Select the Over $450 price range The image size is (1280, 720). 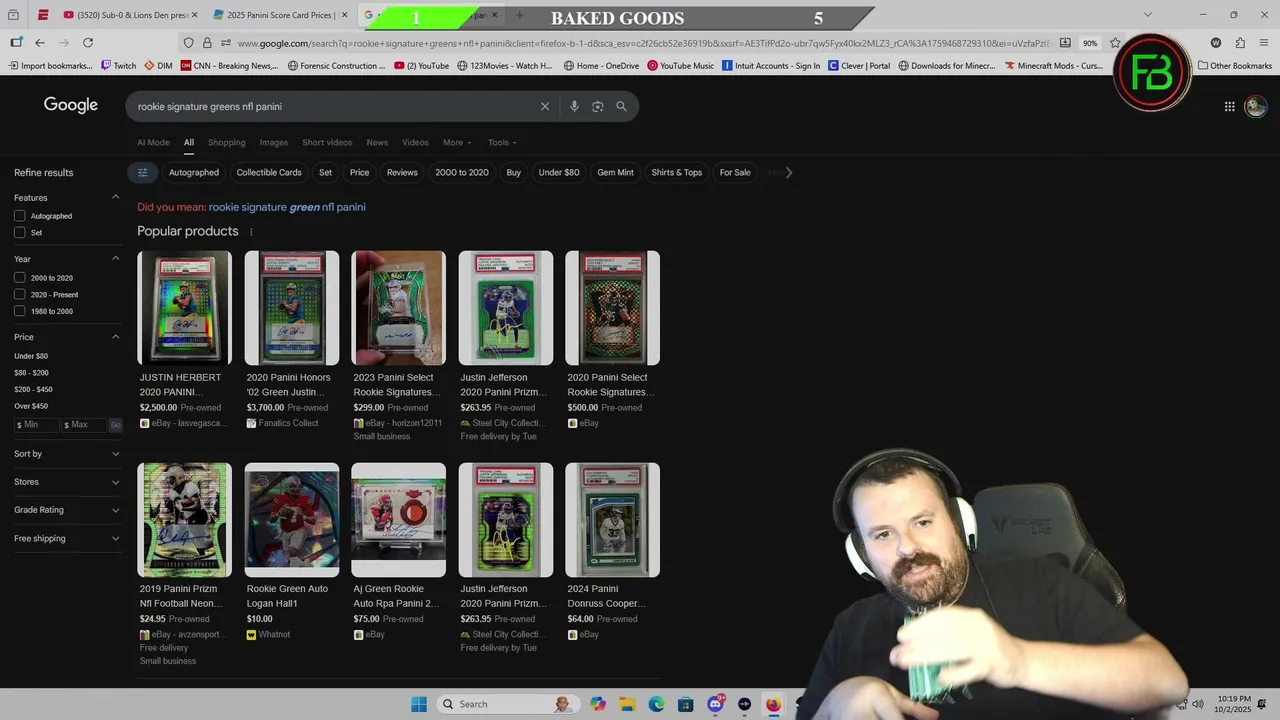[31, 406]
